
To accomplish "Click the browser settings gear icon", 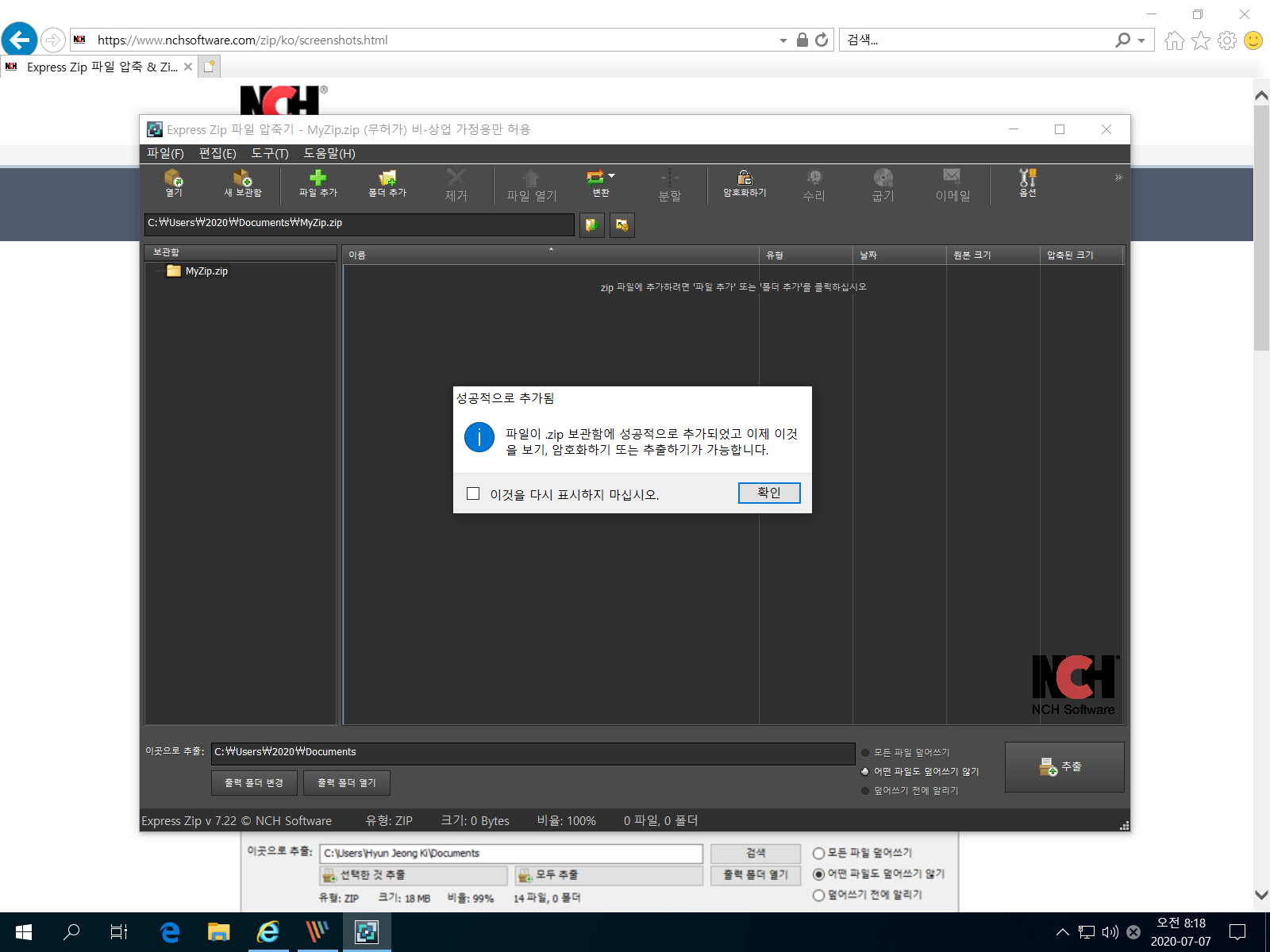I will (x=1227, y=40).
